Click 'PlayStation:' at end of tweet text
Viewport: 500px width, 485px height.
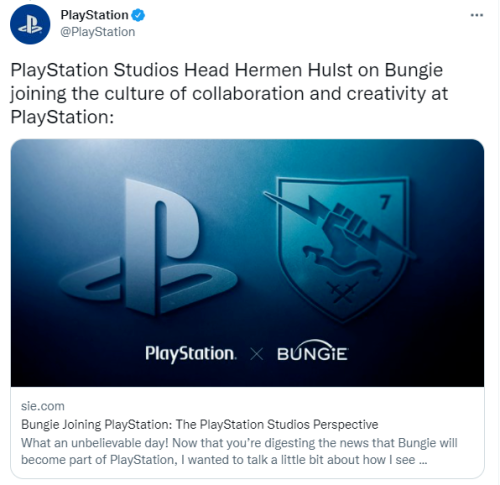(62, 117)
